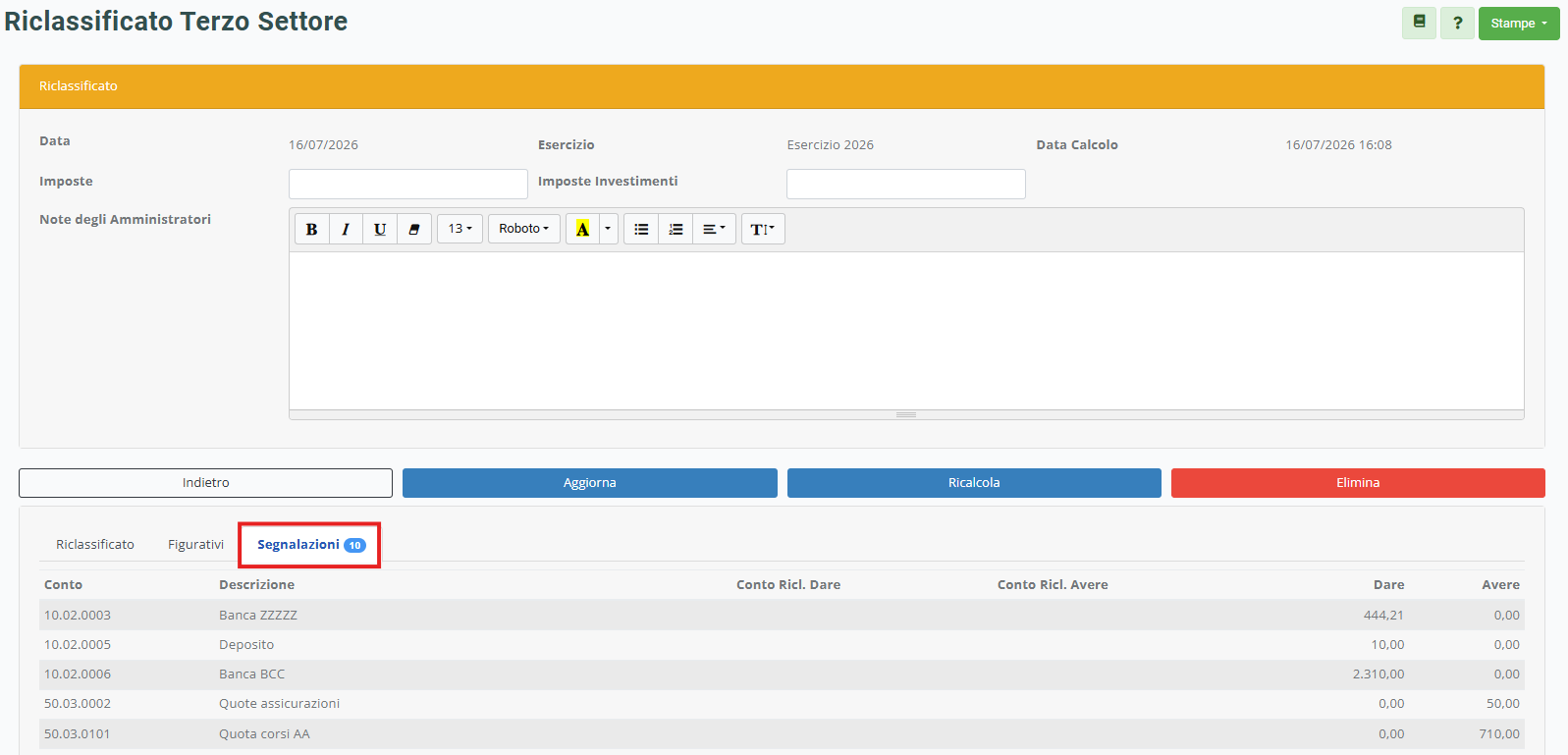1568x755 pixels.
Task: Click the Conto column header
Action: coord(64,585)
